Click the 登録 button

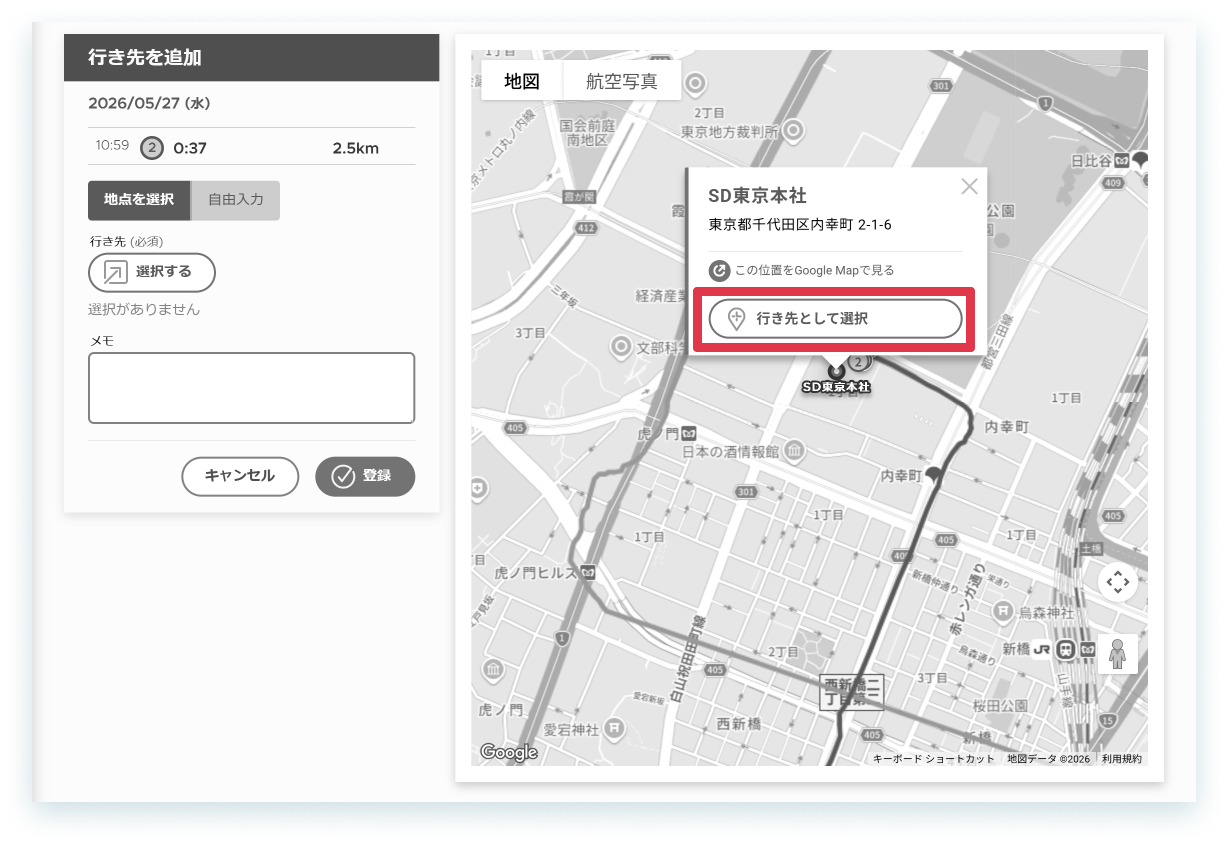pos(365,476)
